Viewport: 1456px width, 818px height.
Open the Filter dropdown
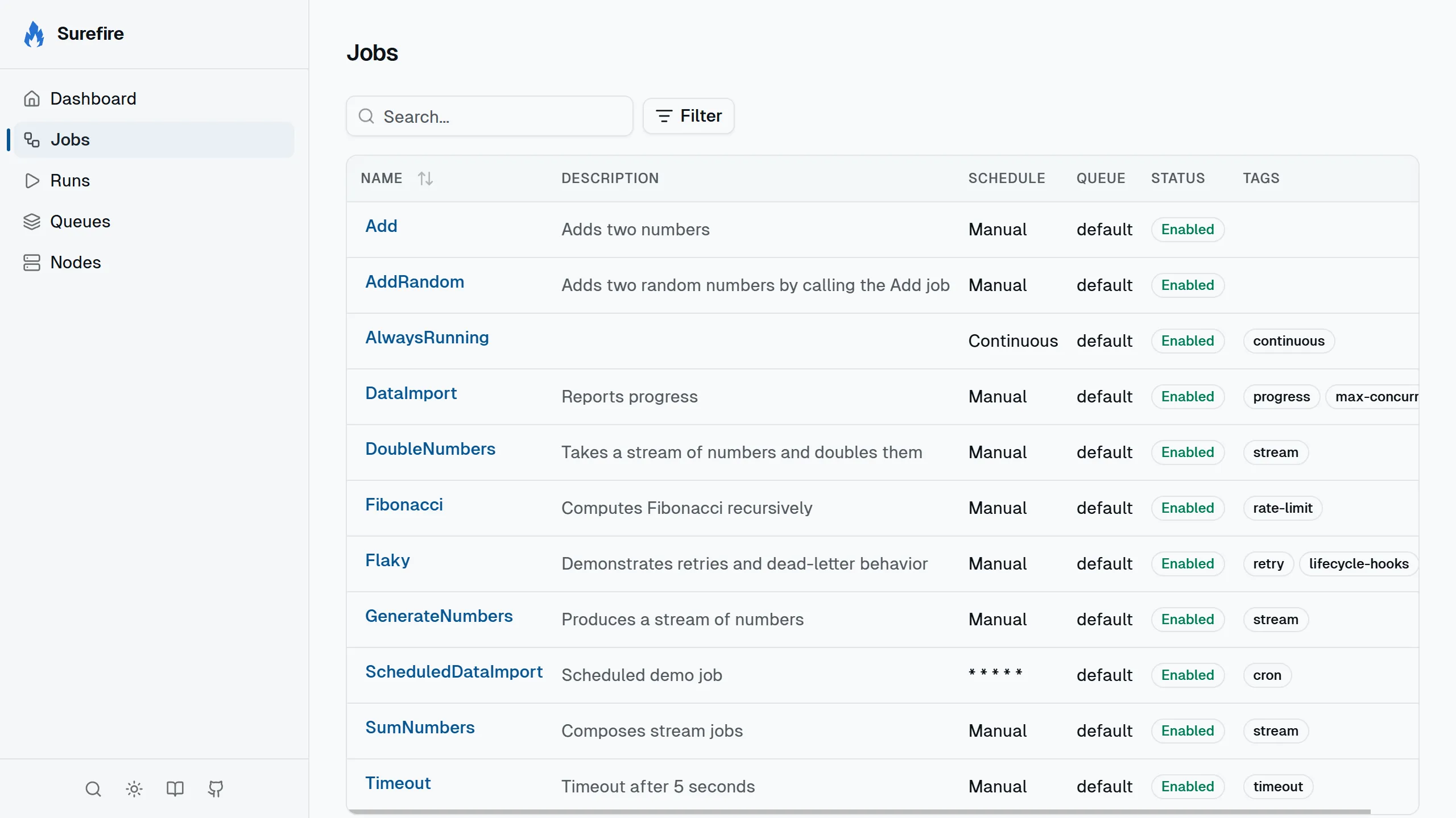coord(689,116)
